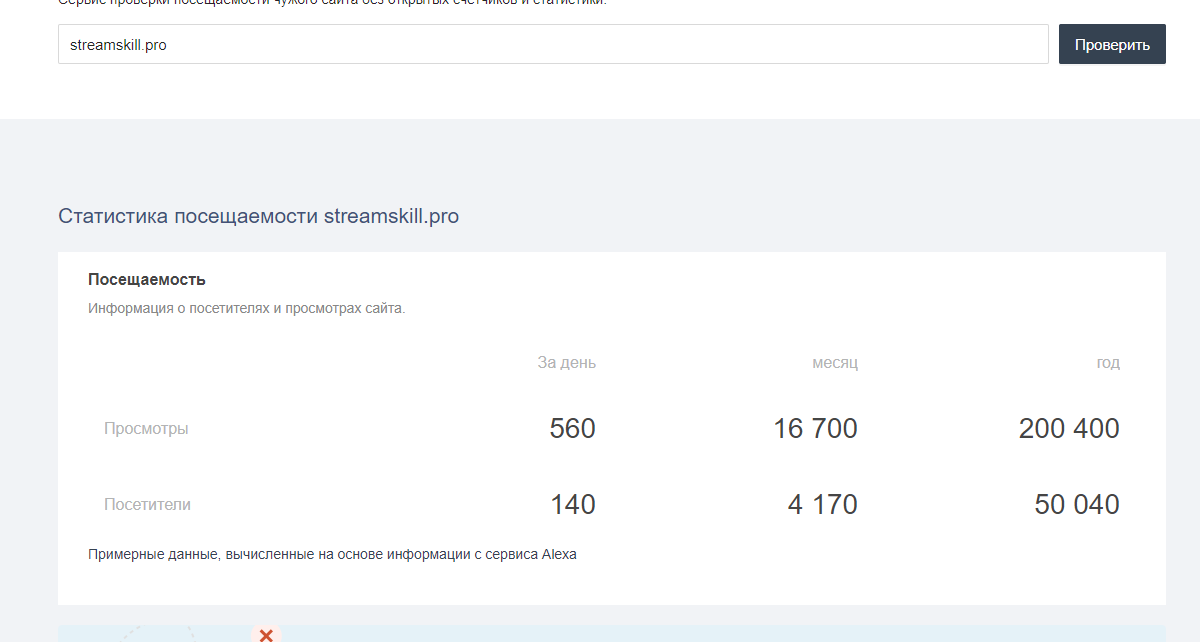The image size is (1200, 642).
Task: Select the yearly views value 200 400
Action: (1069, 429)
